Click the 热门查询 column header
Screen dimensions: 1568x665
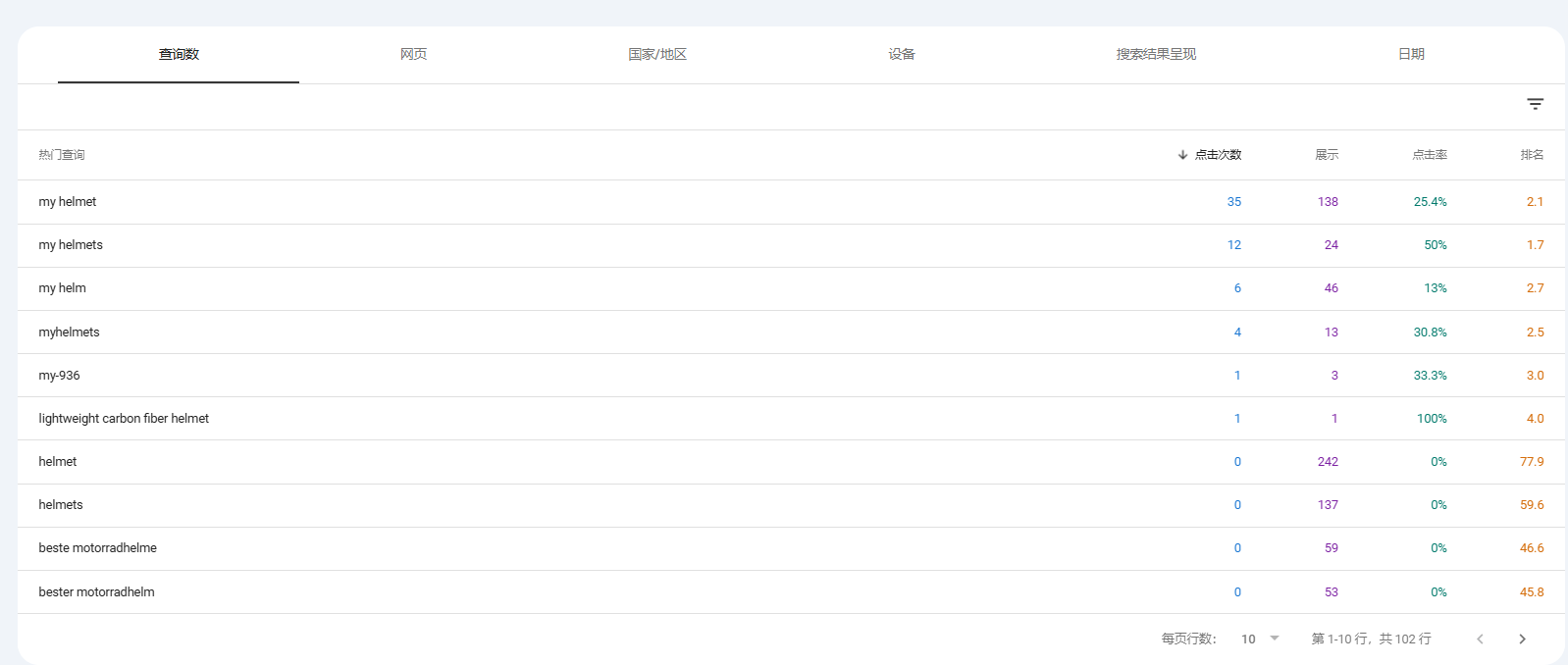[62, 155]
